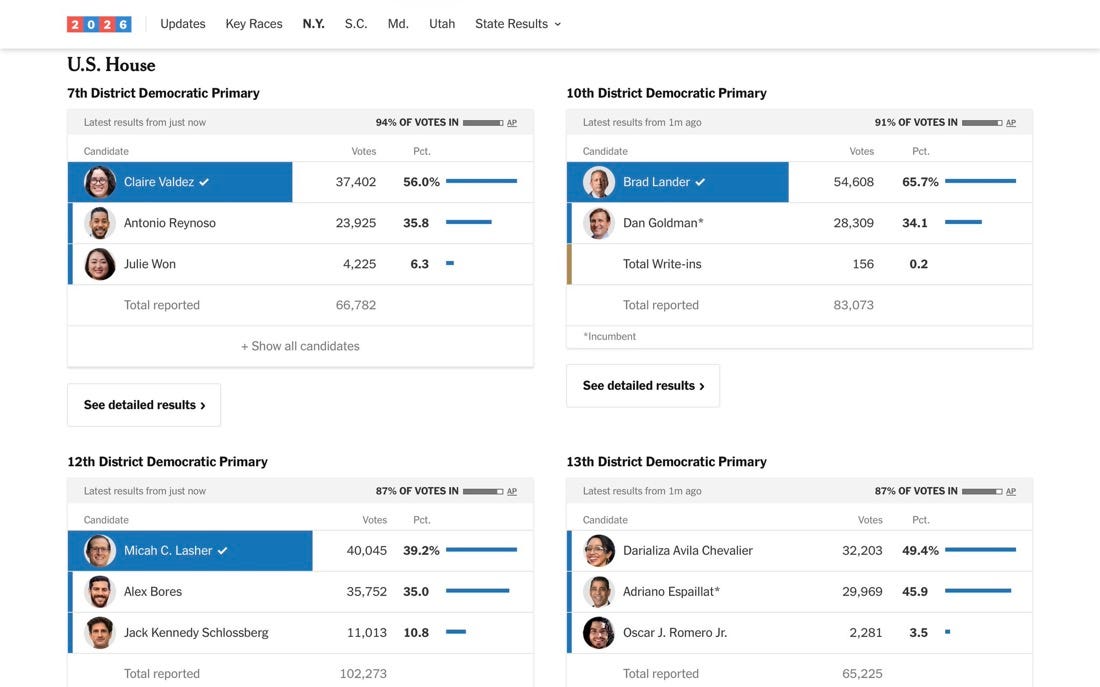Click Alex Bores's candidate photo
This screenshot has height=687, width=1100.
pyautogui.click(x=100, y=592)
